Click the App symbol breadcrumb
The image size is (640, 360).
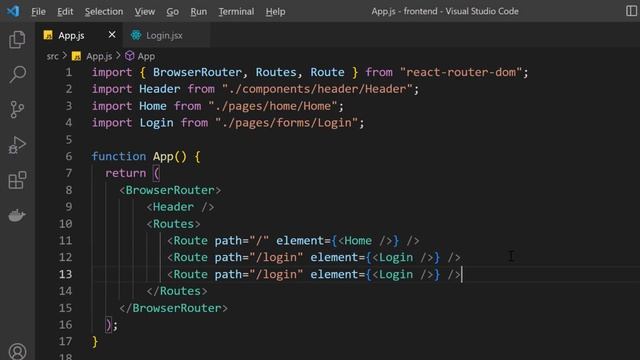[x=146, y=56]
